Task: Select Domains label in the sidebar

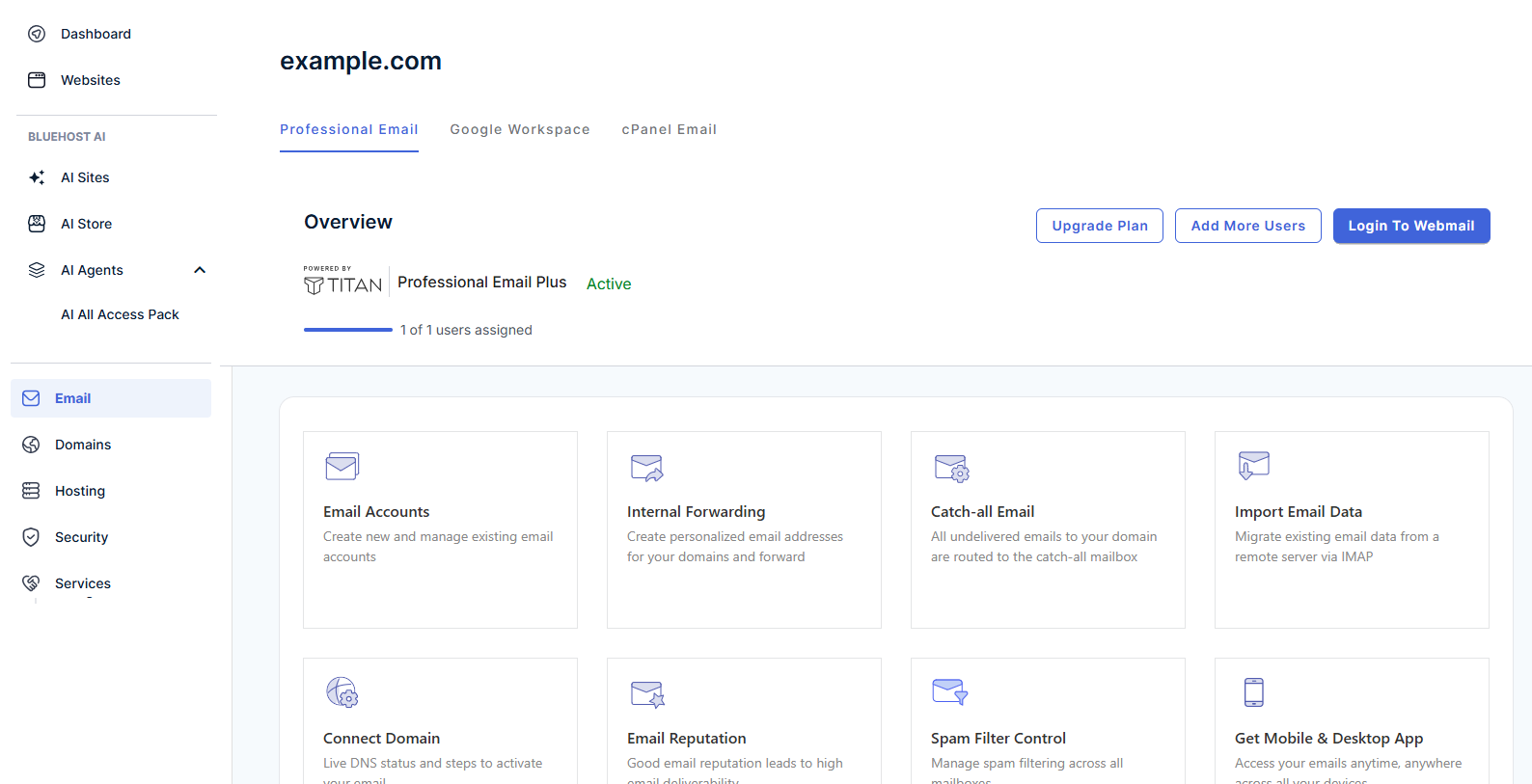Action: click(83, 445)
